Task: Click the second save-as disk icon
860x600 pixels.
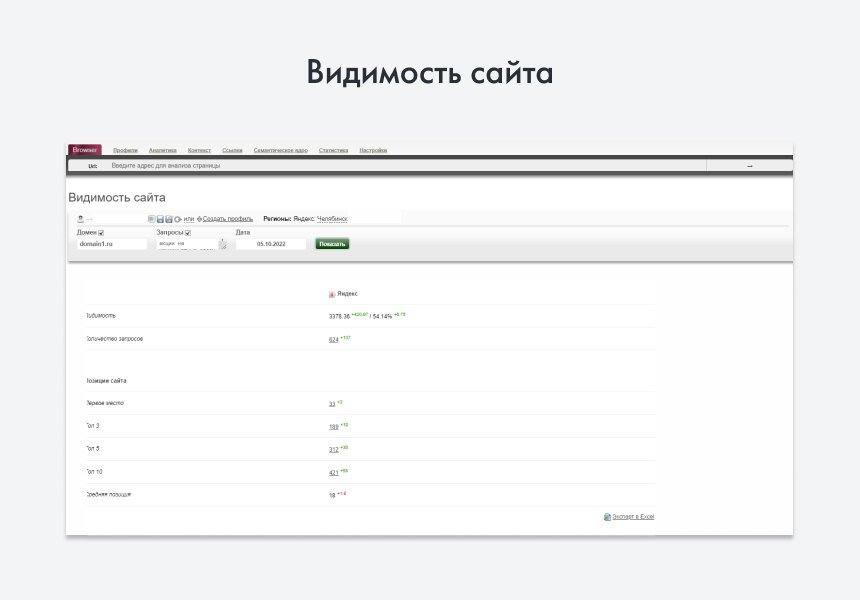Action: click(169, 219)
